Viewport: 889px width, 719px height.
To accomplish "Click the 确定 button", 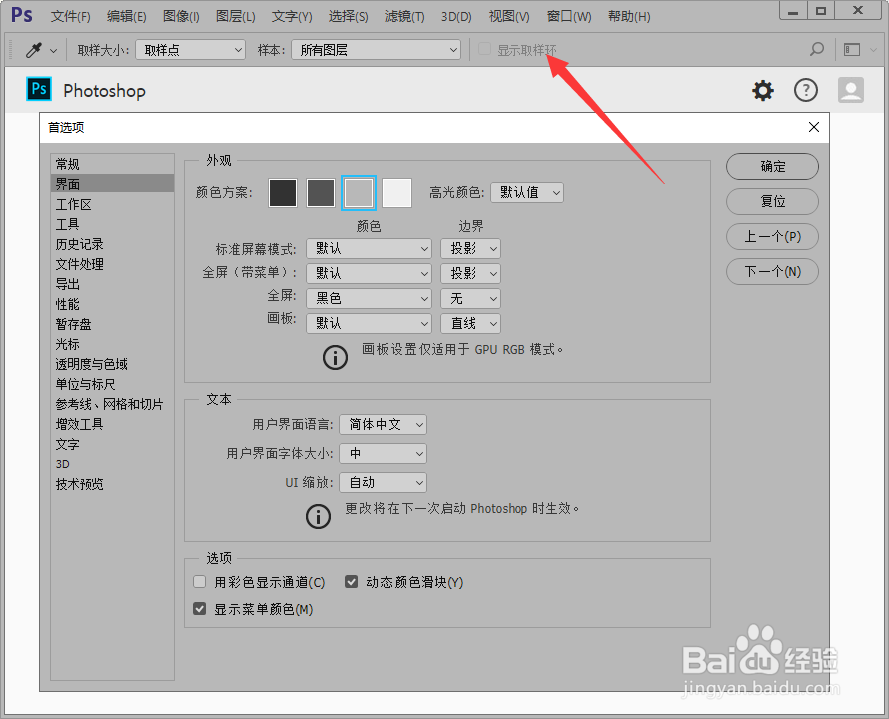I will click(x=772, y=167).
